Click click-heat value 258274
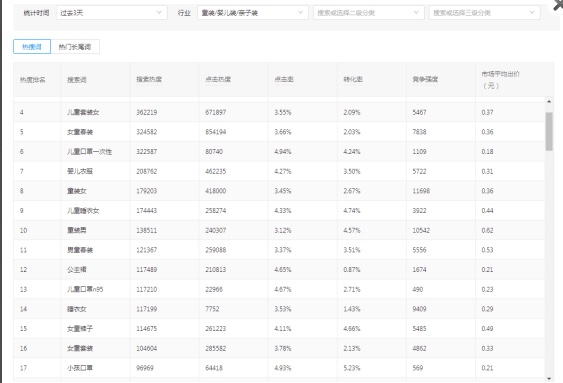Image resolution: width=563 pixels, height=383 pixels. (x=215, y=211)
